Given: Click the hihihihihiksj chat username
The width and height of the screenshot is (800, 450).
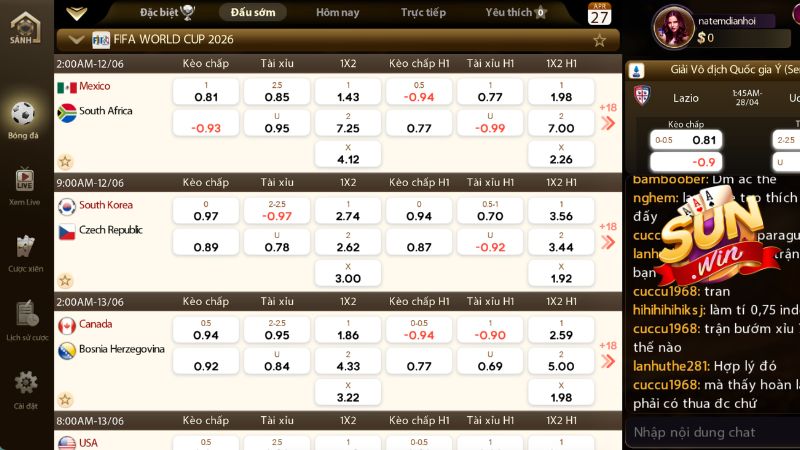Looking at the screenshot, I should click(x=669, y=310).
